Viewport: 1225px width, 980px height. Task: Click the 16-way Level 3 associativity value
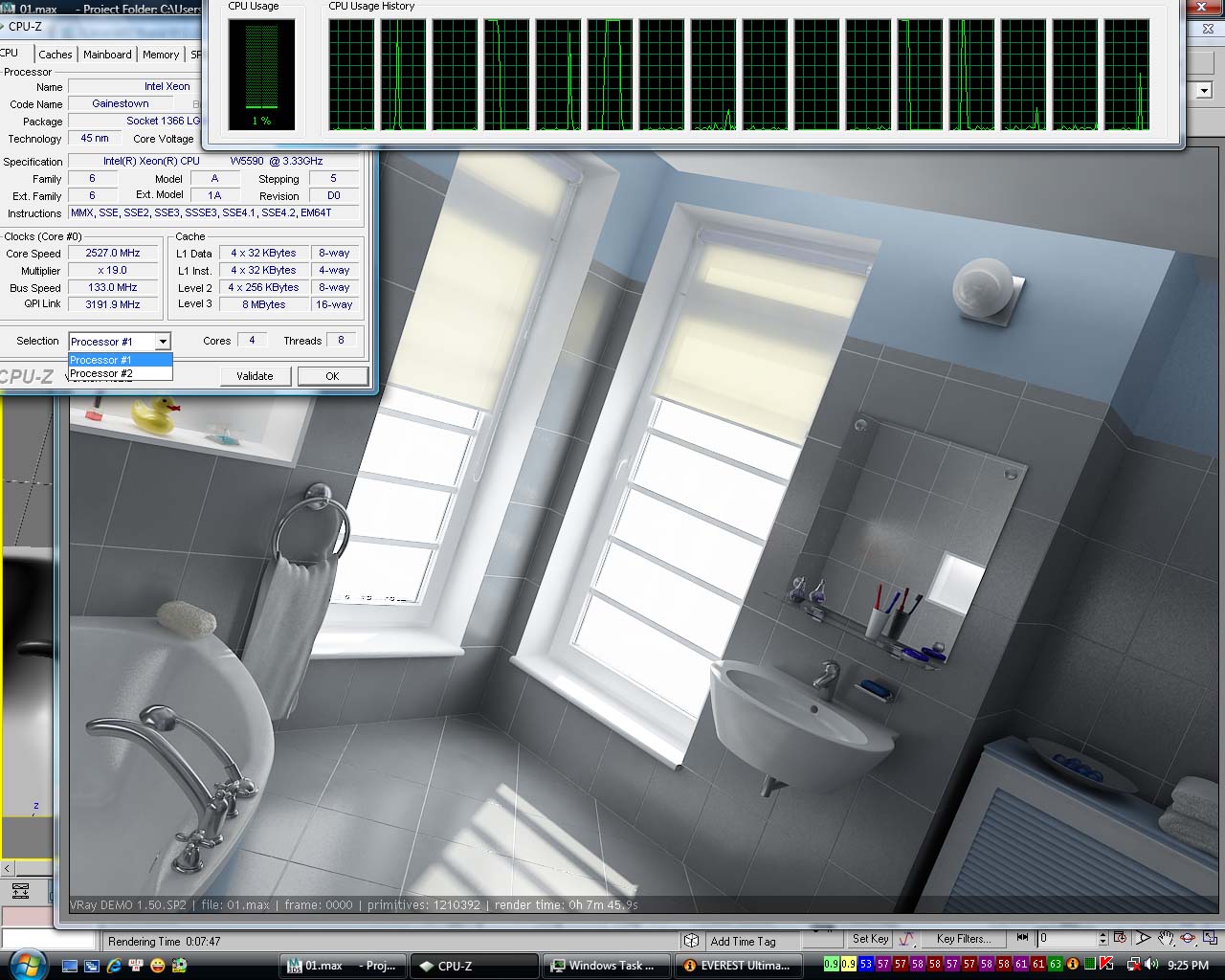click(334, 304)
